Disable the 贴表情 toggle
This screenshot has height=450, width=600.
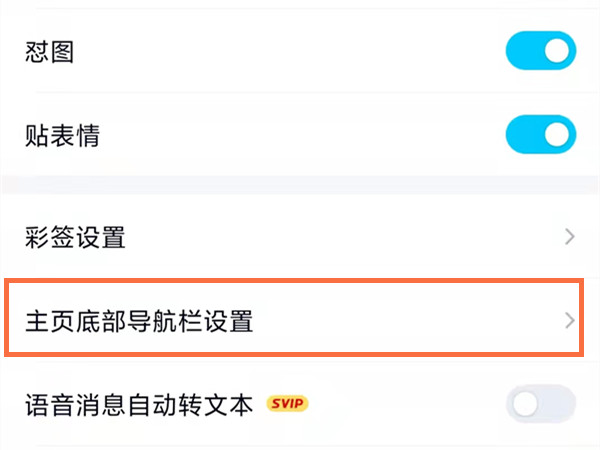point(541,135)
